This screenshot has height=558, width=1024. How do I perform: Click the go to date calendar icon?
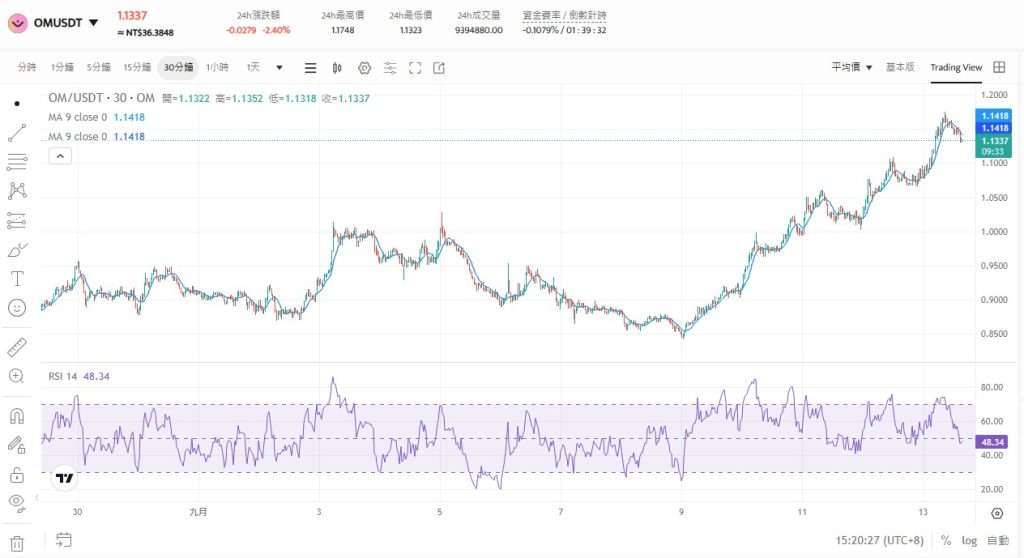[x=64, y=540]
